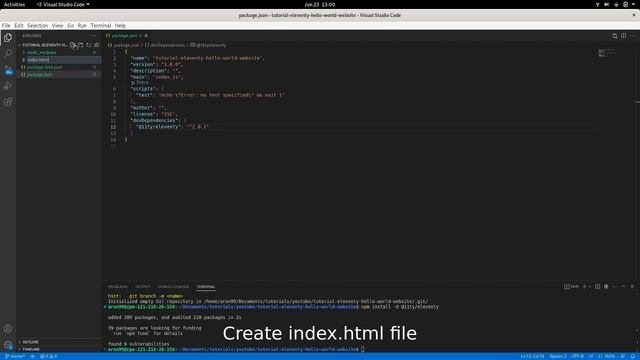Click the UTF-8 encoding indicator
This screenshot has height=360, width=640.
(x=577, y=356)
